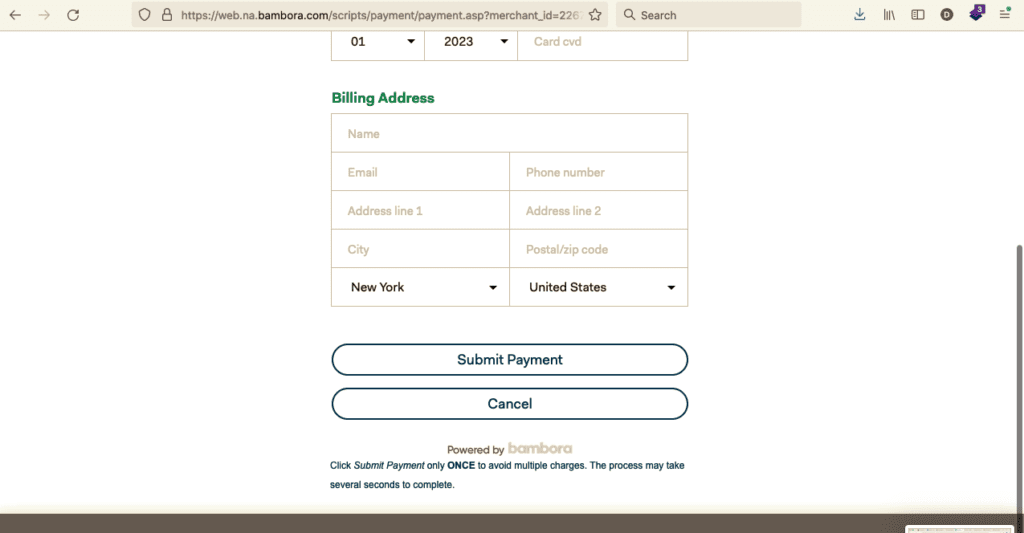
Task: Click the Address line 2 field
Action: [598, 210]
